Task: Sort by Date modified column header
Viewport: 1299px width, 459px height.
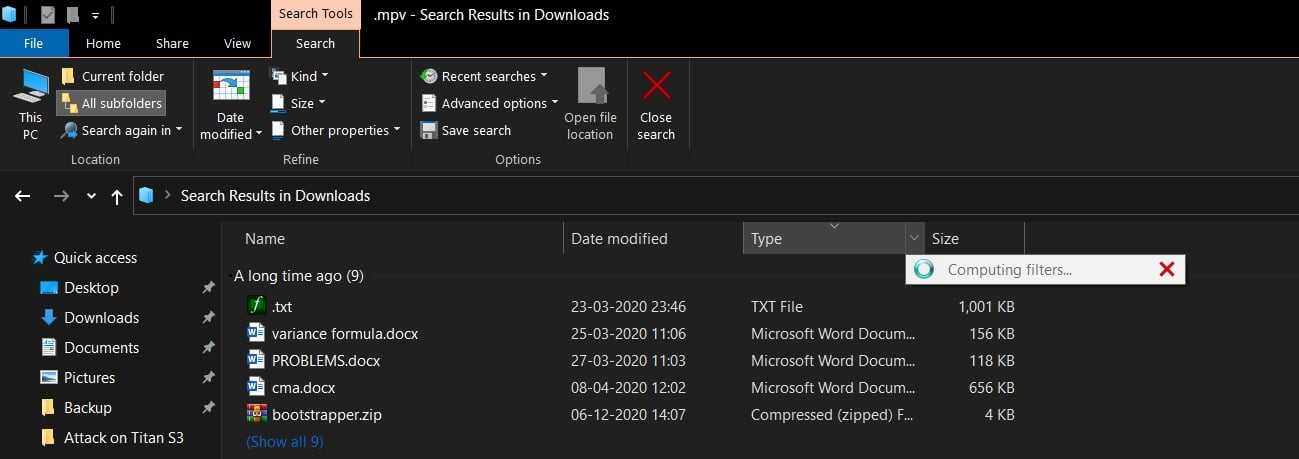Action: [x=654, y=239]
